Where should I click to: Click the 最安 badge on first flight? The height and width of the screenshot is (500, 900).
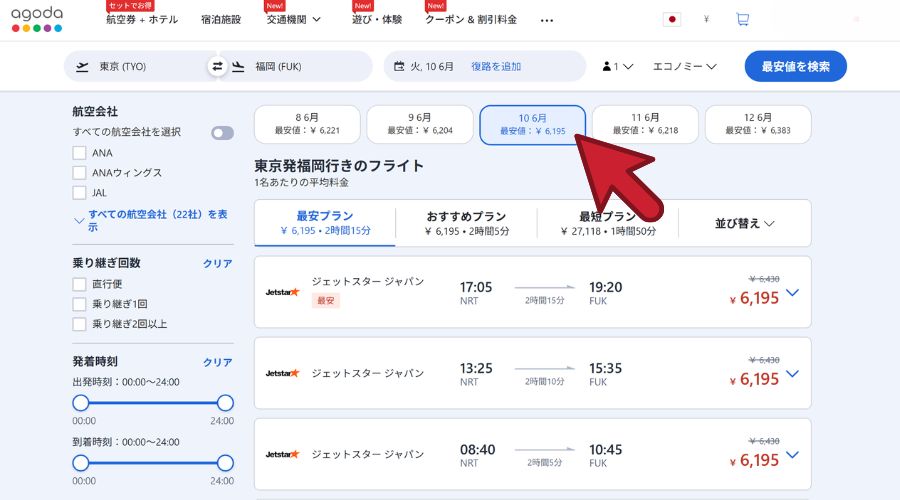click(325, 300)
